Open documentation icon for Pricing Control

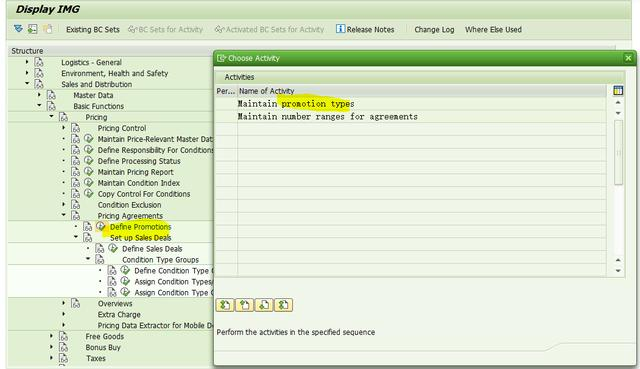pyautogui.click(x=76, y=128)
